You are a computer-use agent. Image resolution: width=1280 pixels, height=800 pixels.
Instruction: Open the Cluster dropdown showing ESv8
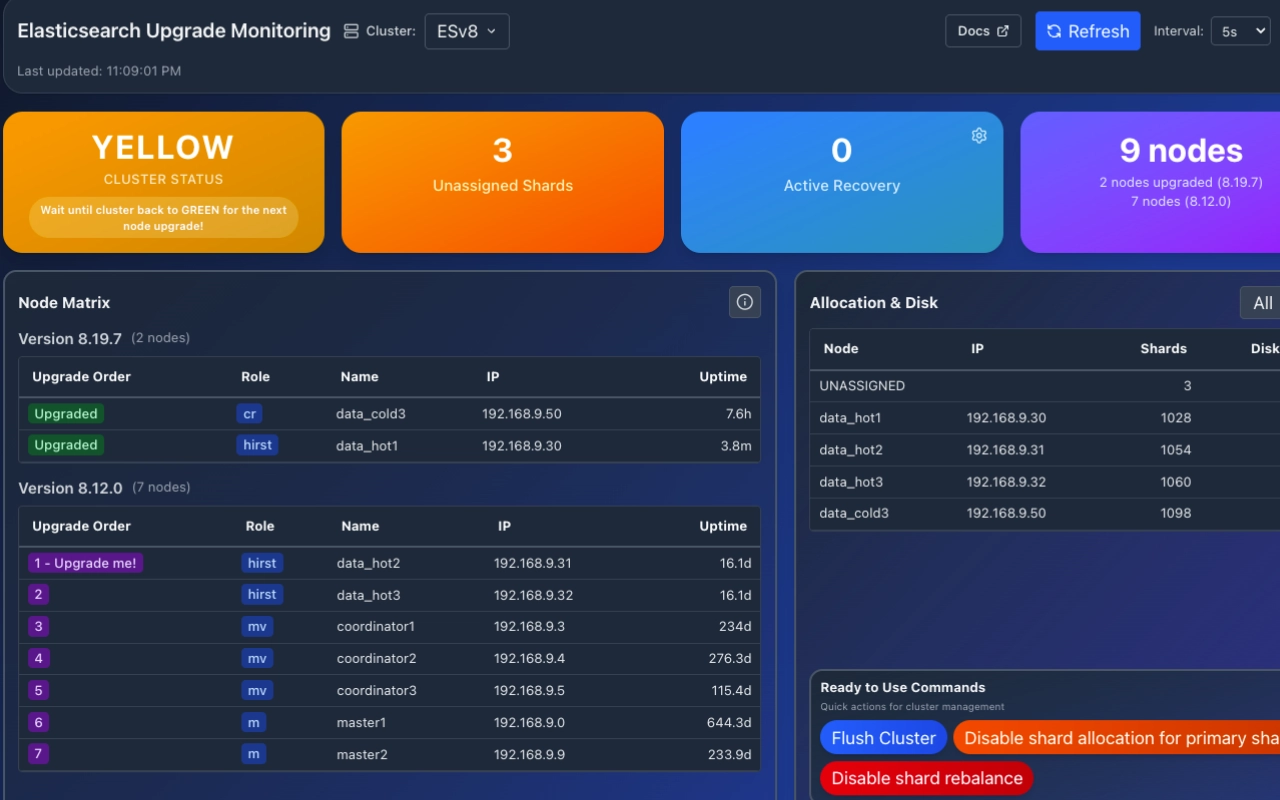pos(467,31)
